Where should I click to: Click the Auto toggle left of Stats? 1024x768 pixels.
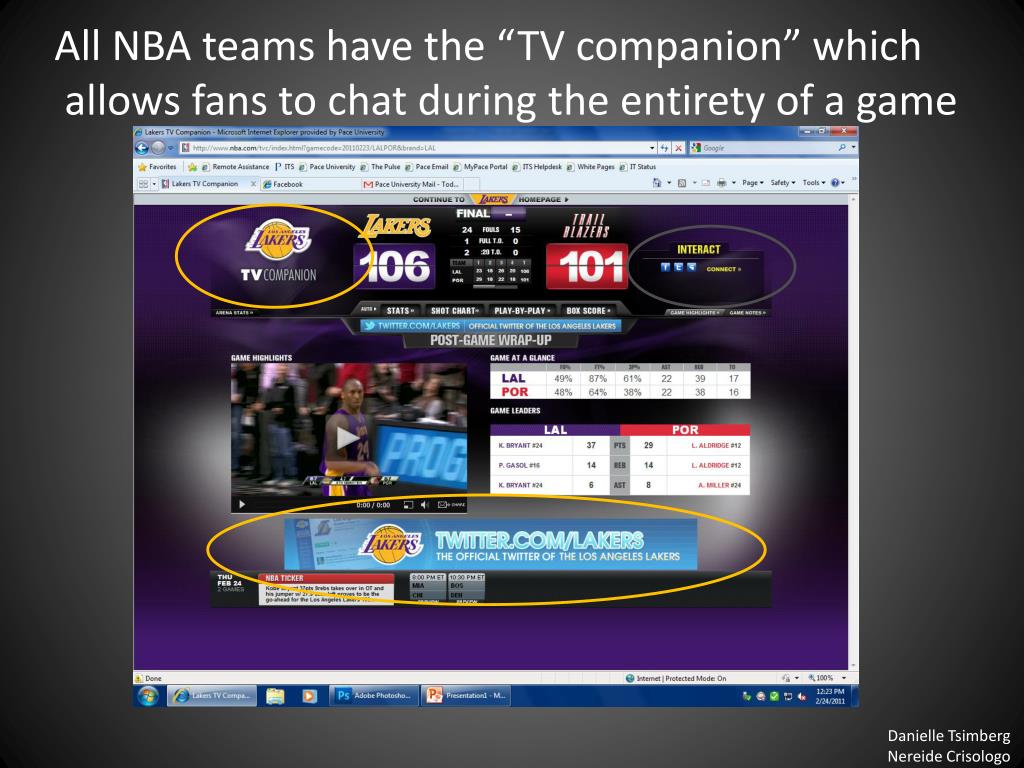(x=368, y=309)
